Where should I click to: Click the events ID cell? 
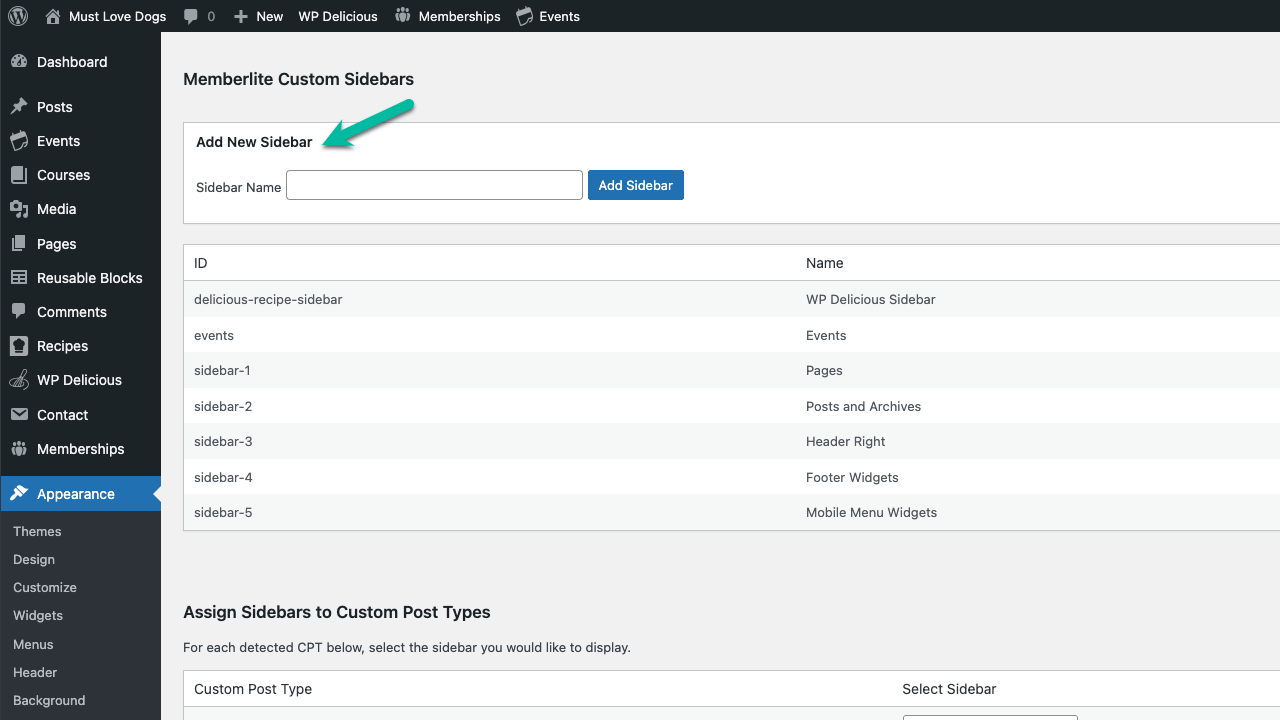[214, 335]
